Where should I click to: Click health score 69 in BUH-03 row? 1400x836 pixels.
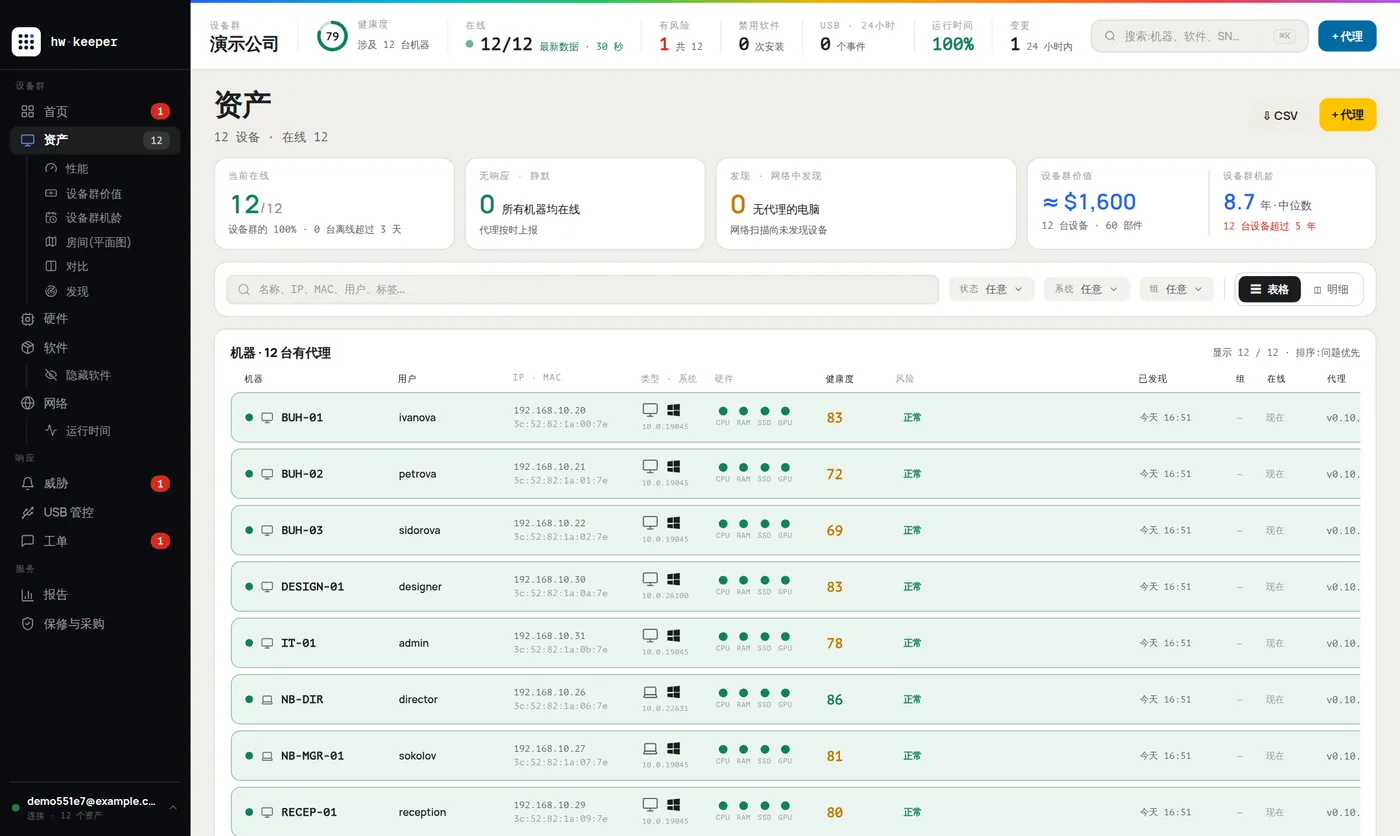(835, 530)
